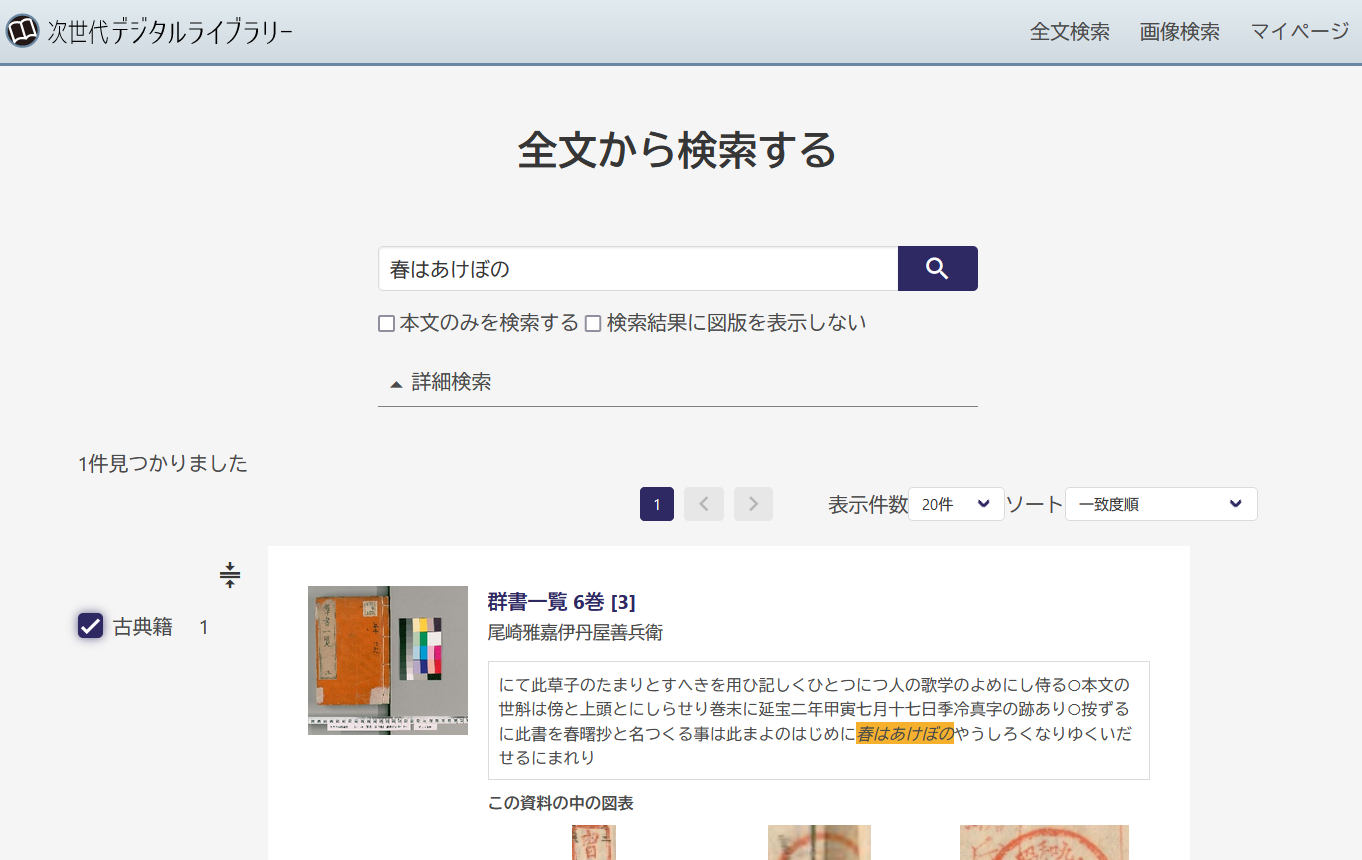The height and width of the screenshot is (860, 1362).
Task: Uncheck the 古典籍 filter checkbox
Action: pyautogui.click(x=90, y=626)
